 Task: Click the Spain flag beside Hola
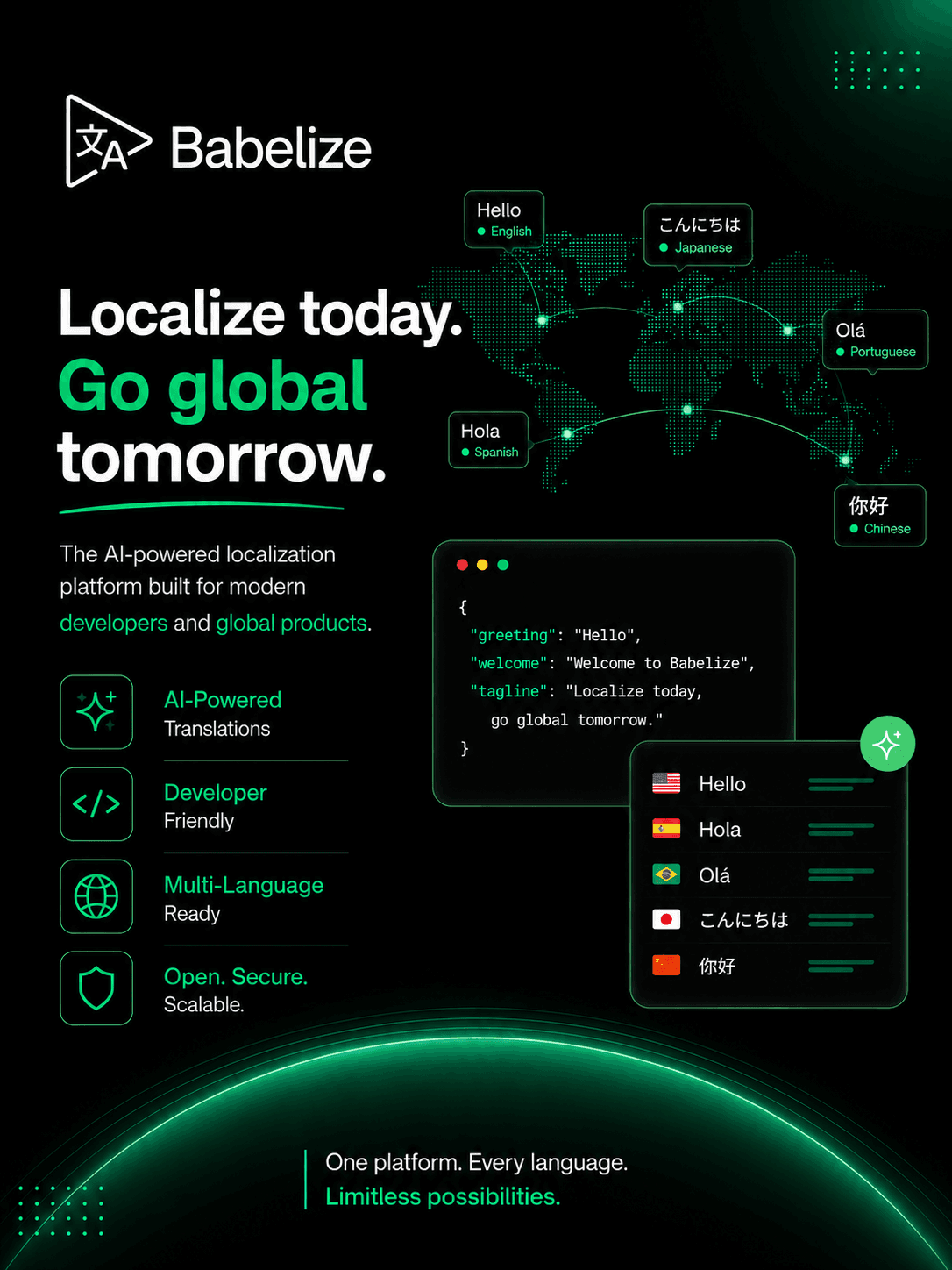click(666, 829)
